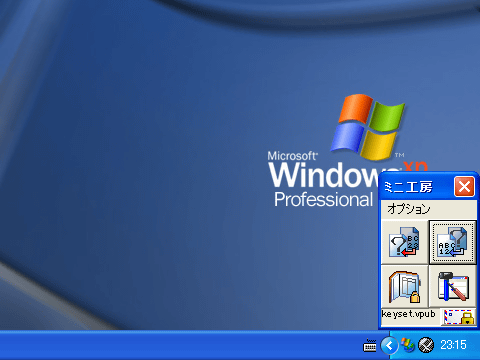Click the crossed tools tray icon
This screenshot has width=480, height=360.
click(x=426, y=345)
